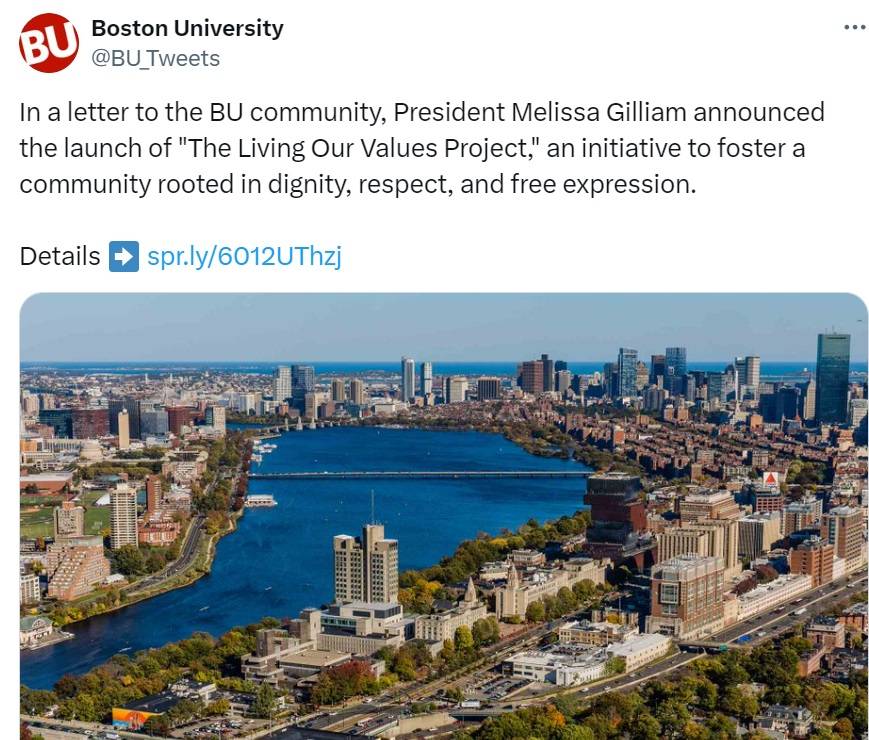Viewport: 869px width, 740px height.
Task: Click the @BU_Tweets handle
Action: (155, 58)
